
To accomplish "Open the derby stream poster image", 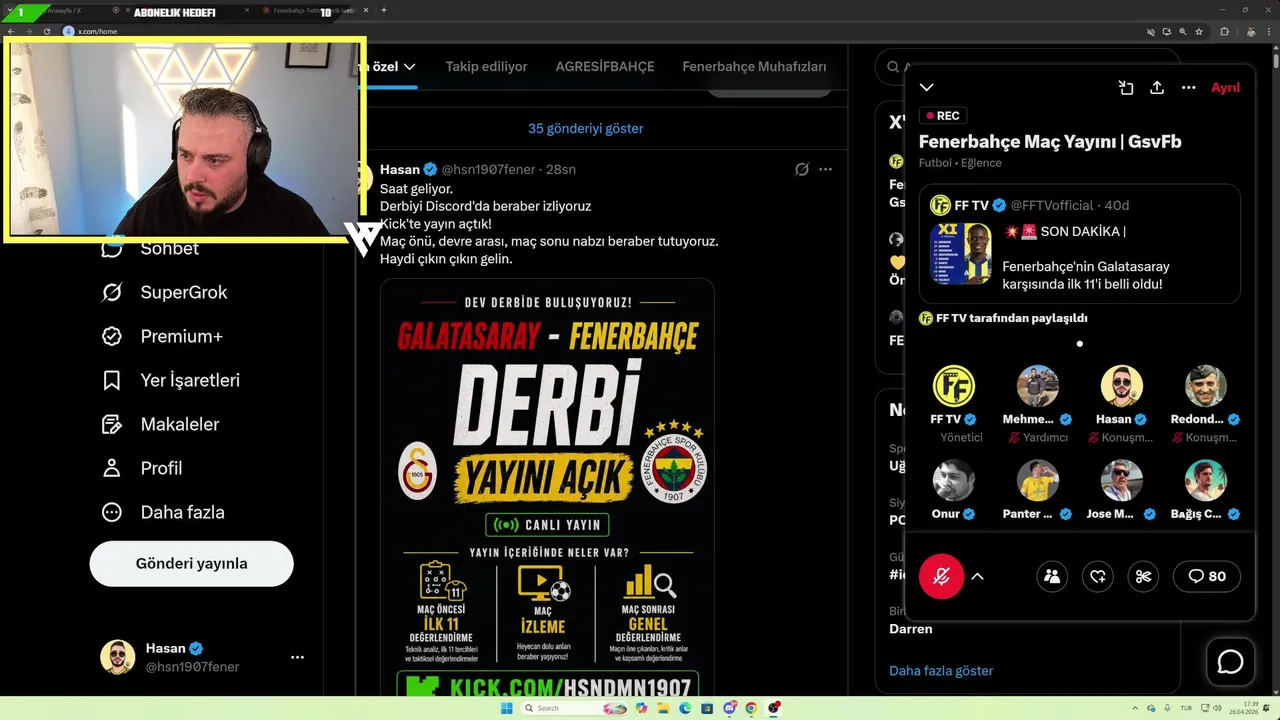I will pyautogui.click(x=547, y=487).
